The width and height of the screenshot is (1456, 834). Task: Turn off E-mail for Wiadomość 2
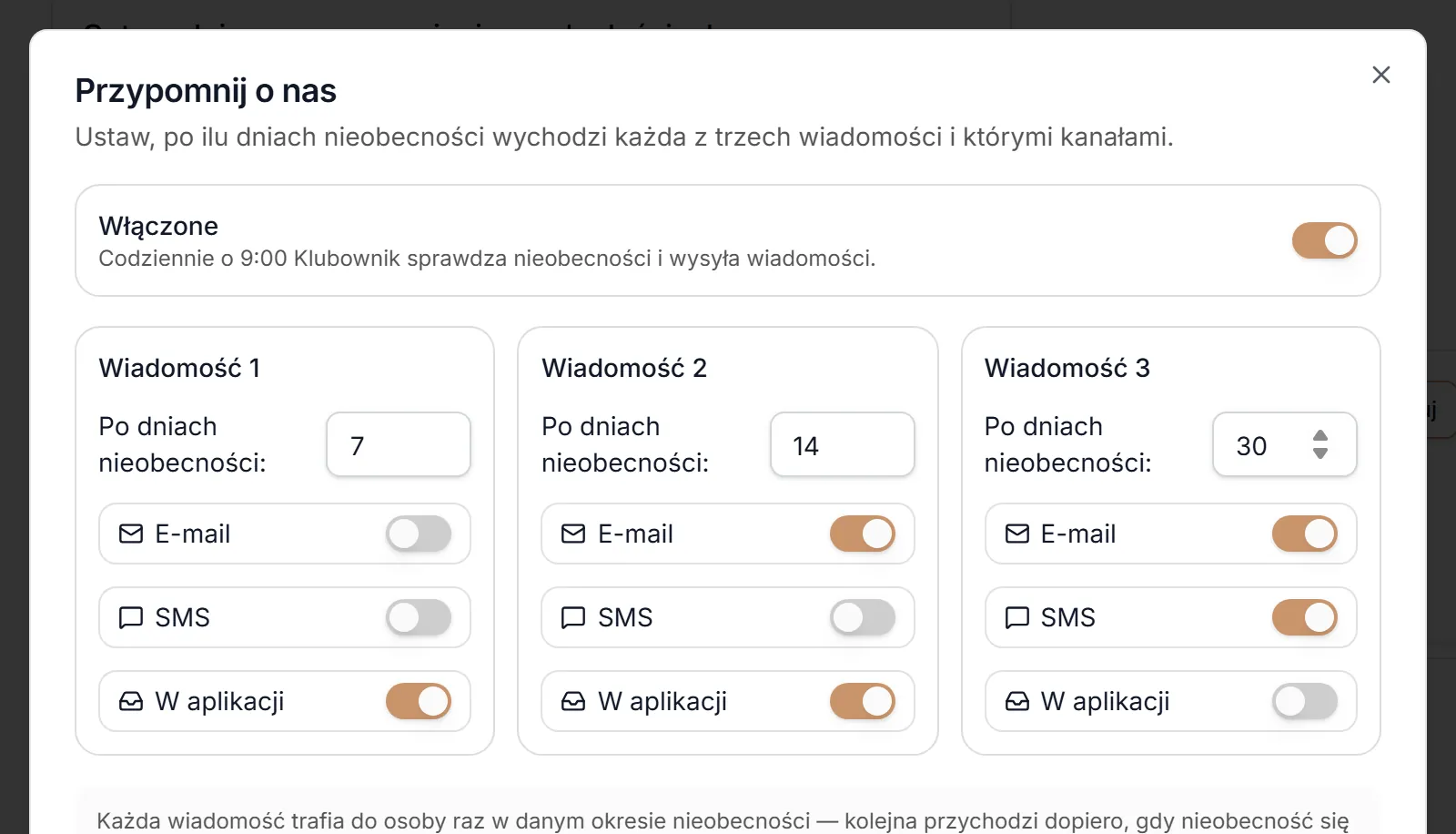(862, 534)
